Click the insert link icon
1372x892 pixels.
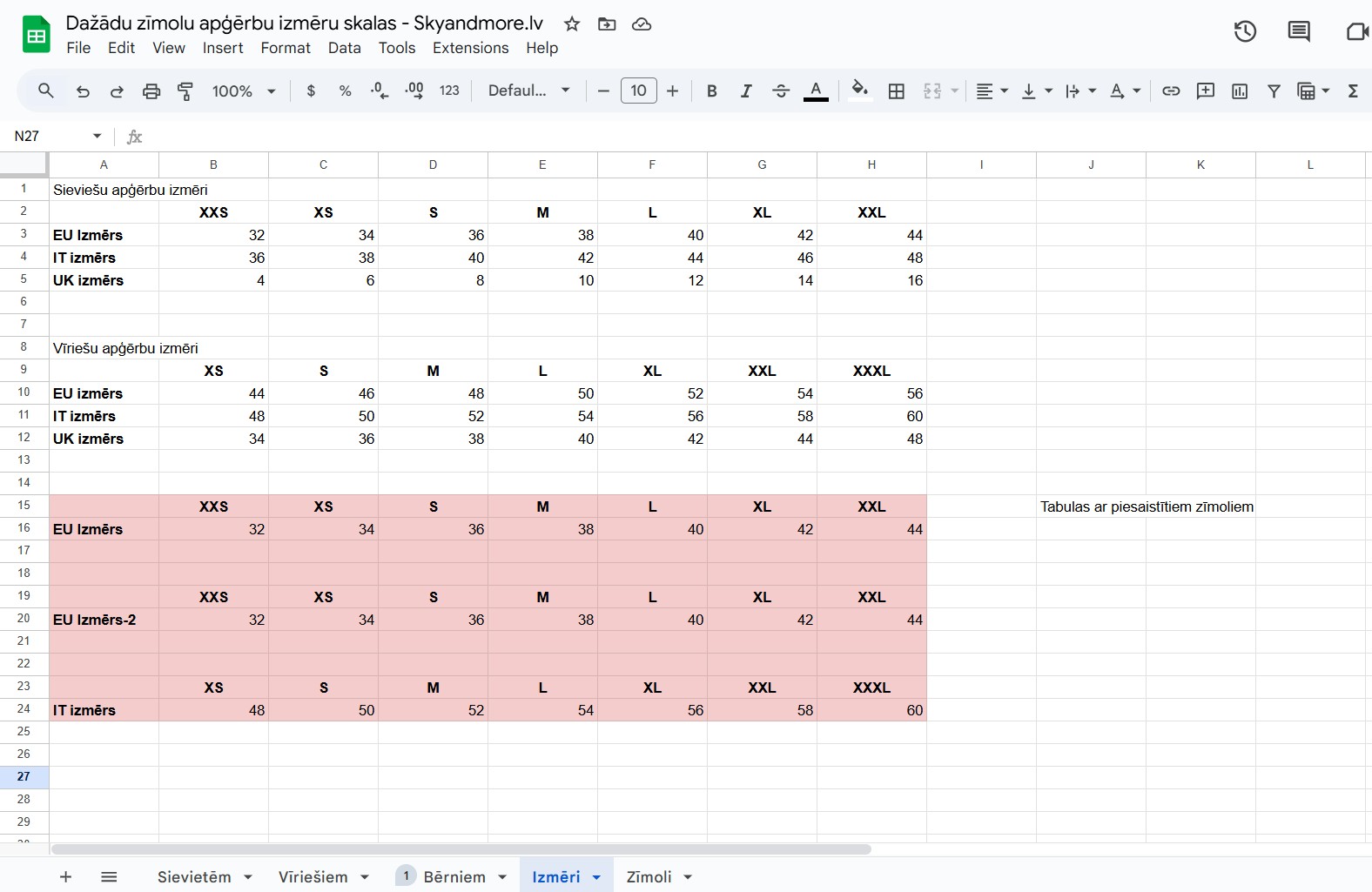(x=1171, y=91)
